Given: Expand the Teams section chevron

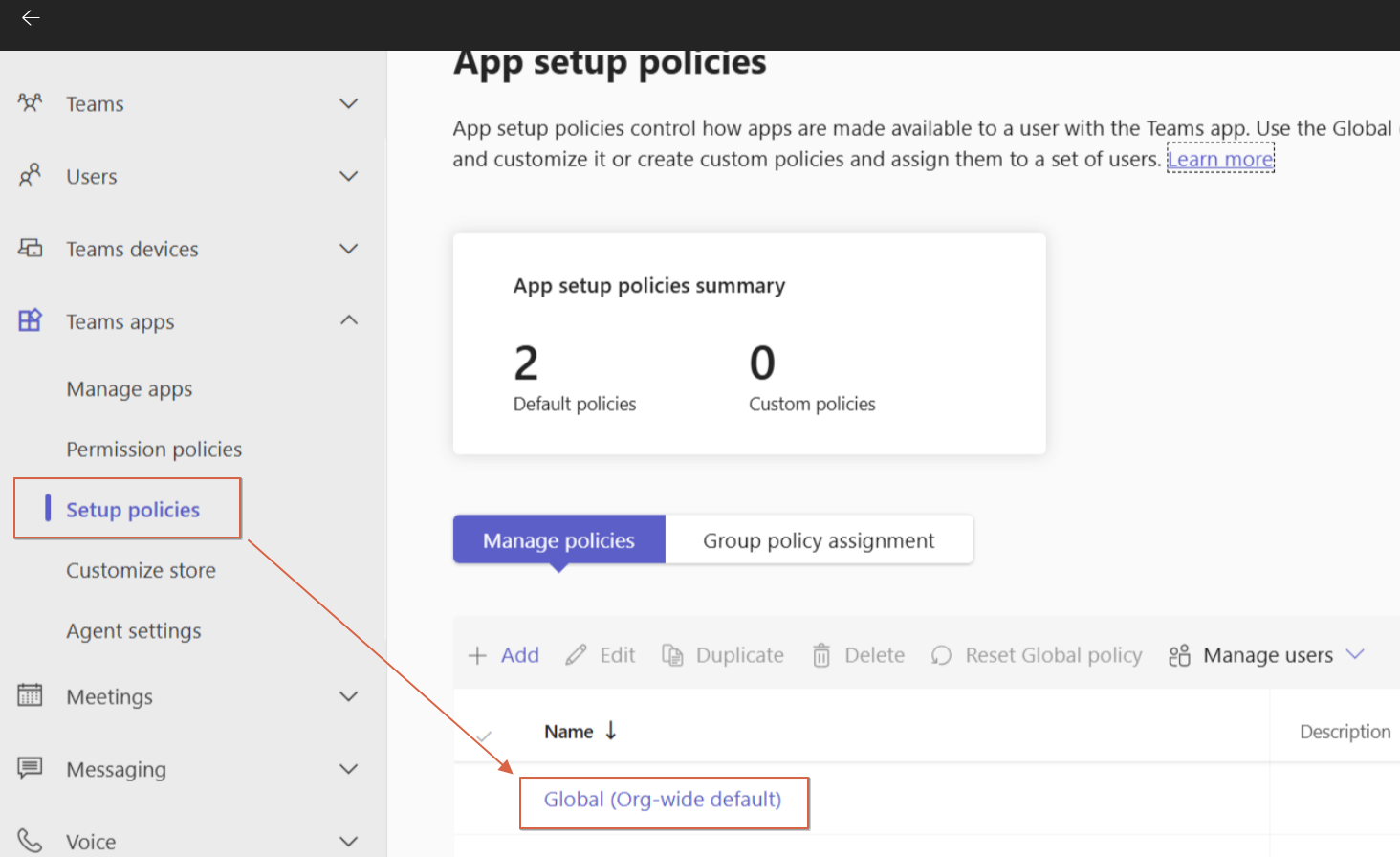Looking at the screenshot, I should (349, 103).
